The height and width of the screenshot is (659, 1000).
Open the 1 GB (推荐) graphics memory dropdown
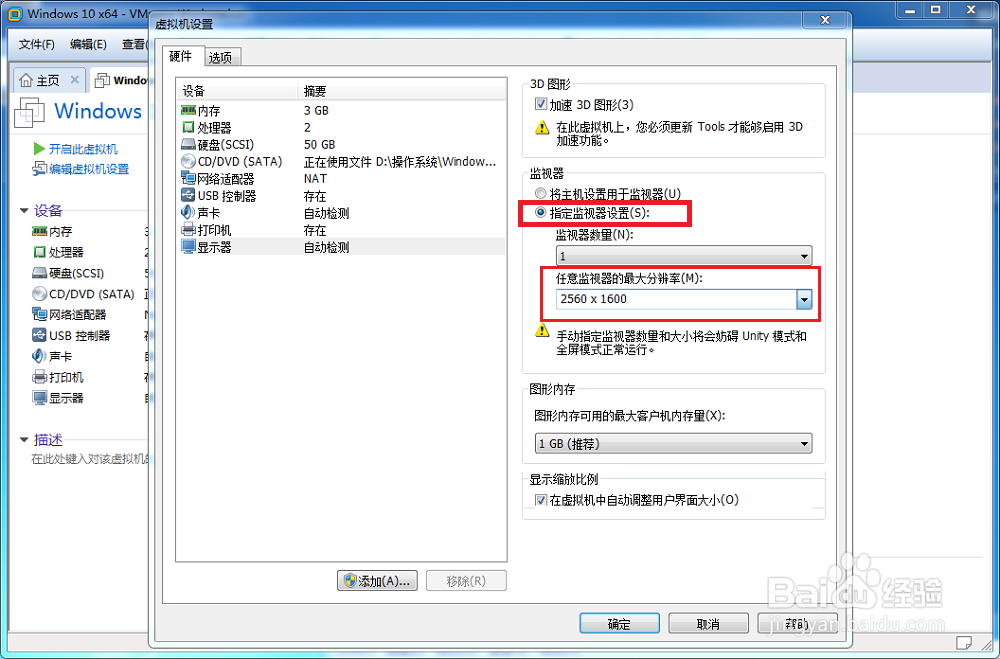click(673, 443)
